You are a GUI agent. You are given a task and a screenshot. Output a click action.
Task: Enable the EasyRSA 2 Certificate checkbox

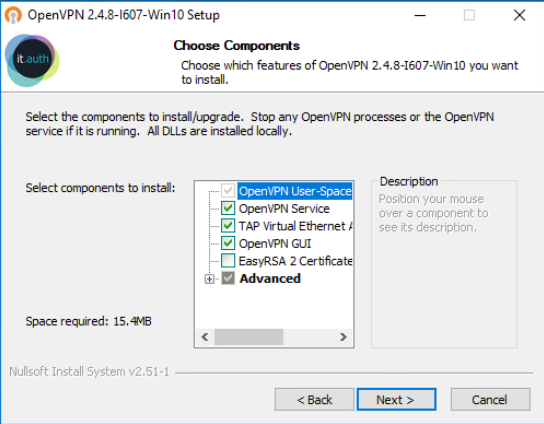pyautogui.click(x=228, y=260)
